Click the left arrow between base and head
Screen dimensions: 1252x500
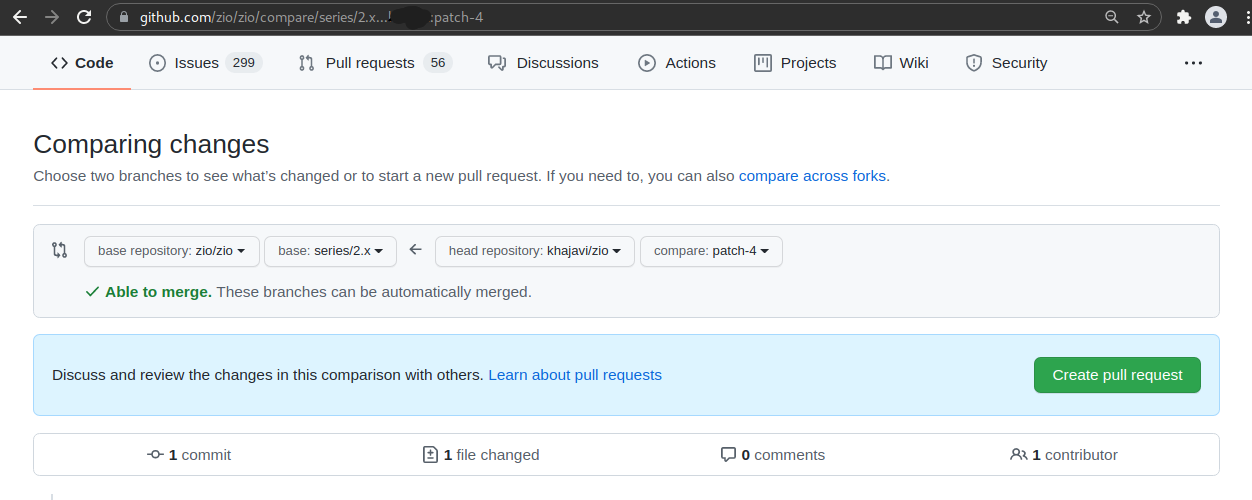pyautogui.click(x=416, y=250)
